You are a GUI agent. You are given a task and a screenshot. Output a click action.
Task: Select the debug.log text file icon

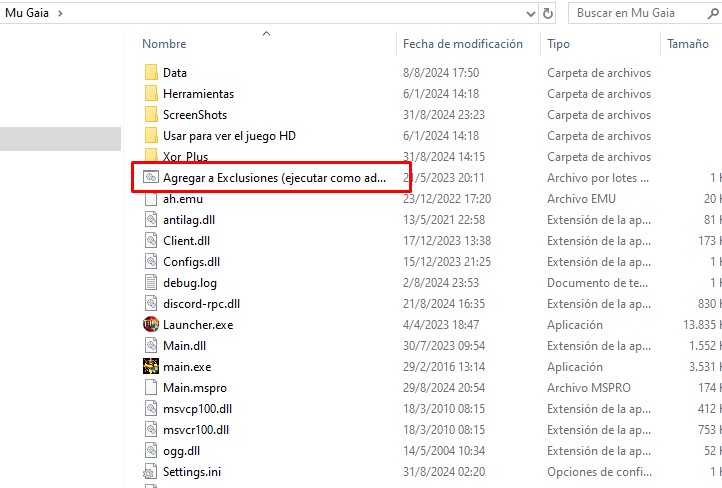click(151, 283)
